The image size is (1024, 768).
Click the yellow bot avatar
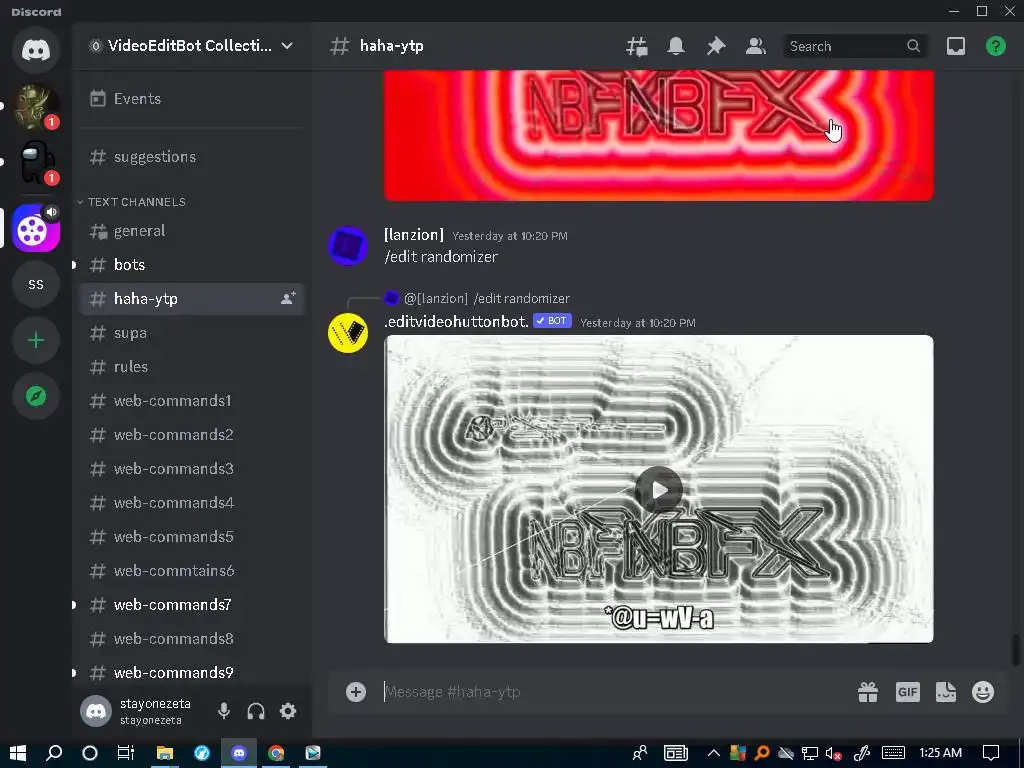[347, 332]
